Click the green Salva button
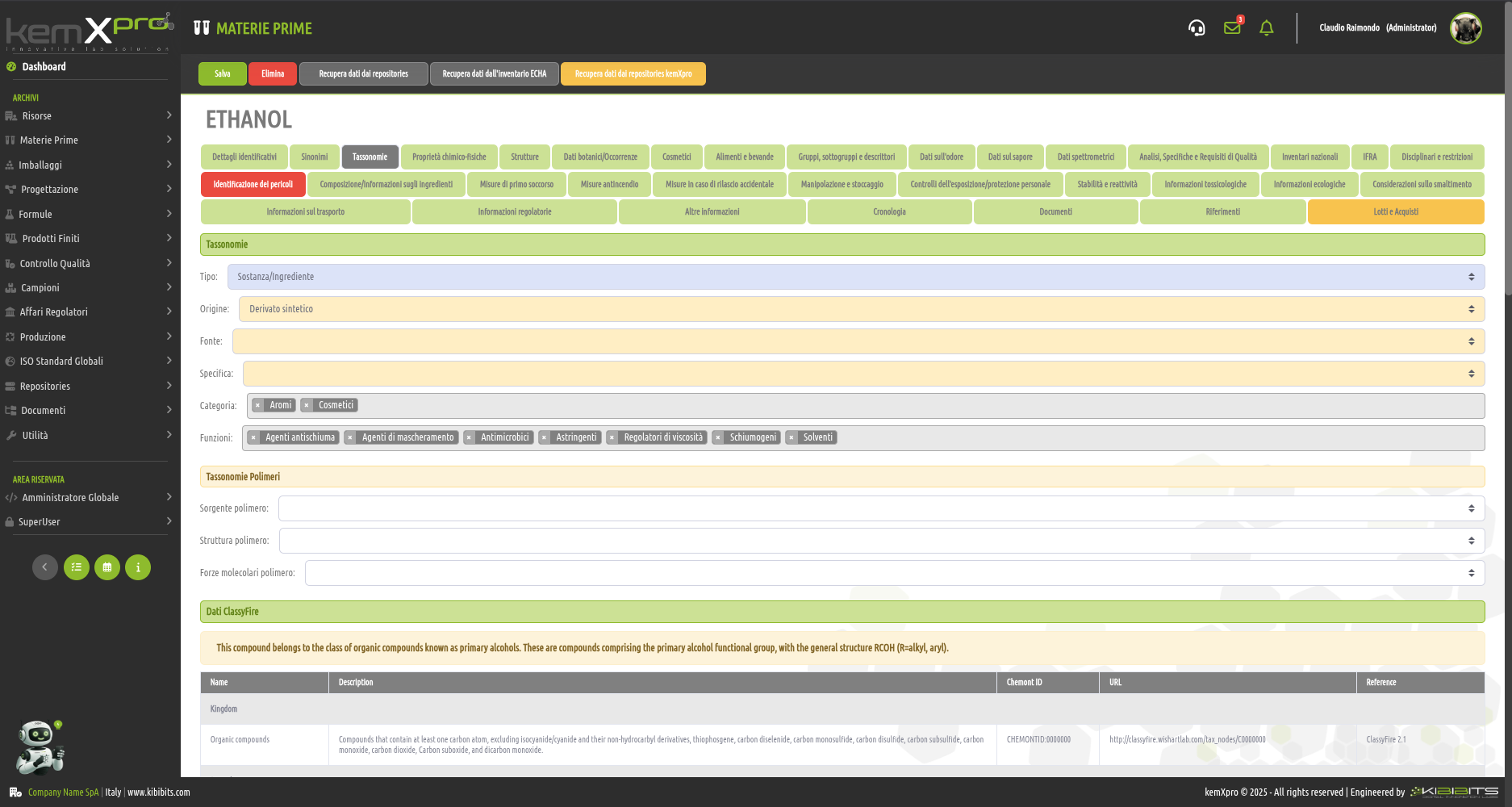 pos(223,73)
